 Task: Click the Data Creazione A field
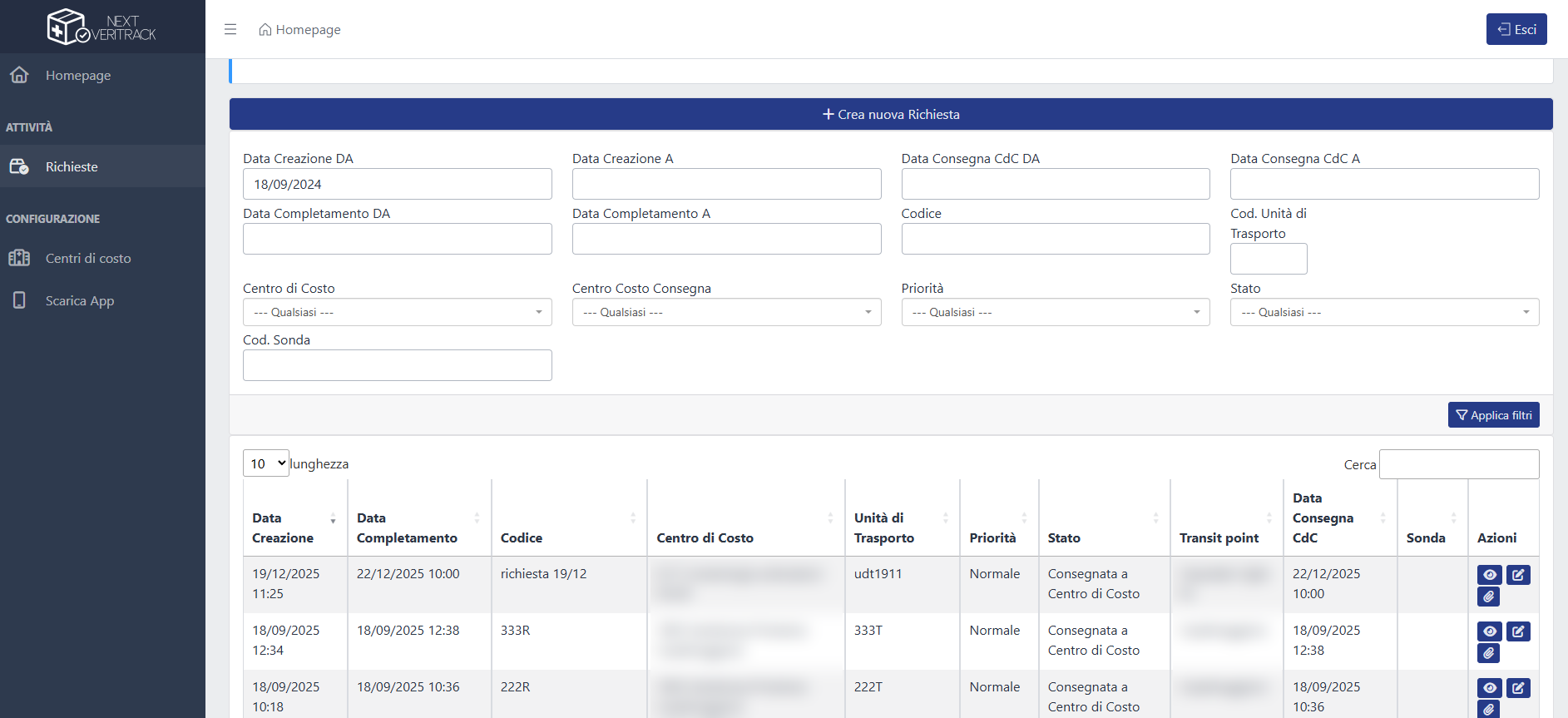click(727, 184)
